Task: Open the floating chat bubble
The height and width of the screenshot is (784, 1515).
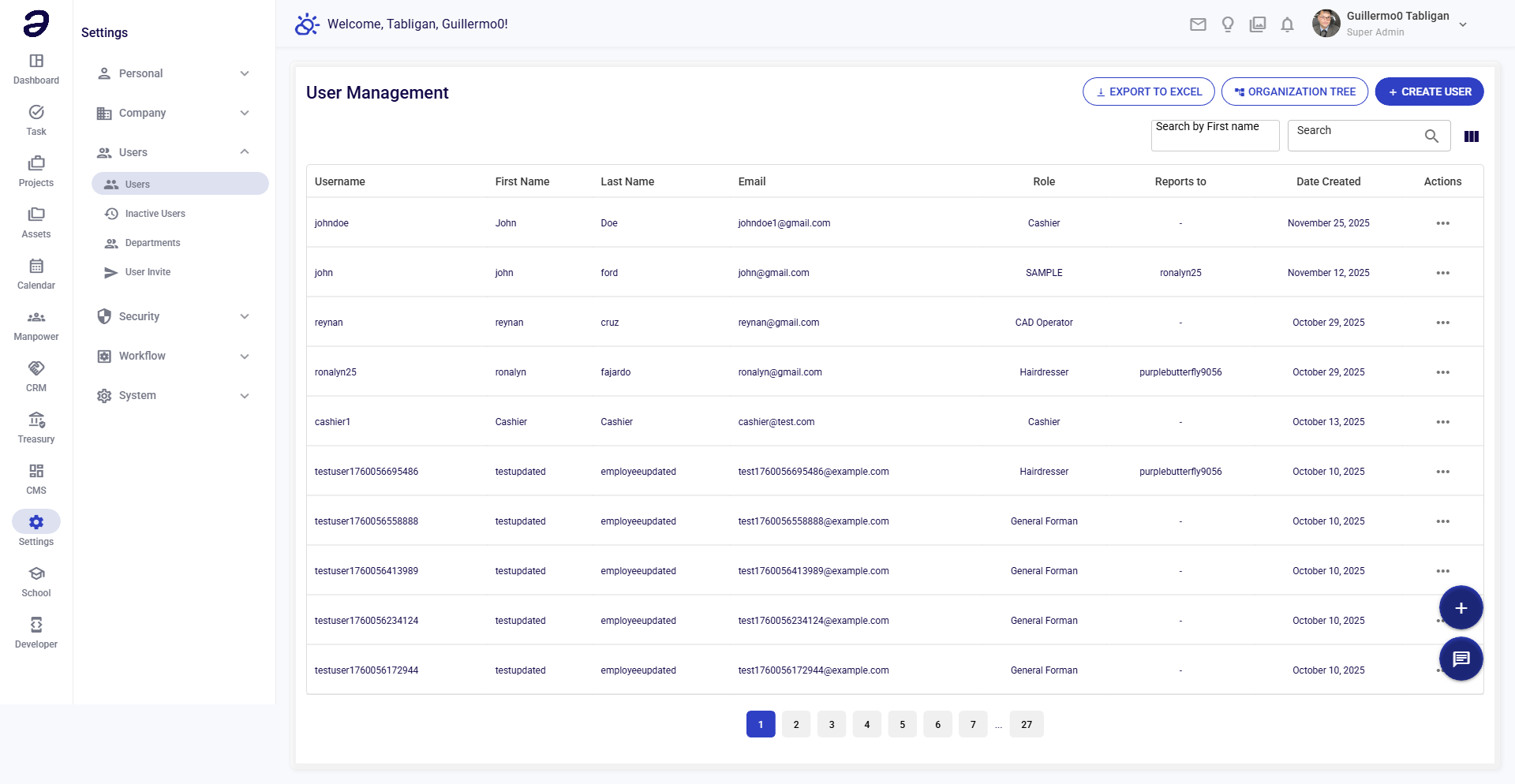Action: (x=1461, y=659)
